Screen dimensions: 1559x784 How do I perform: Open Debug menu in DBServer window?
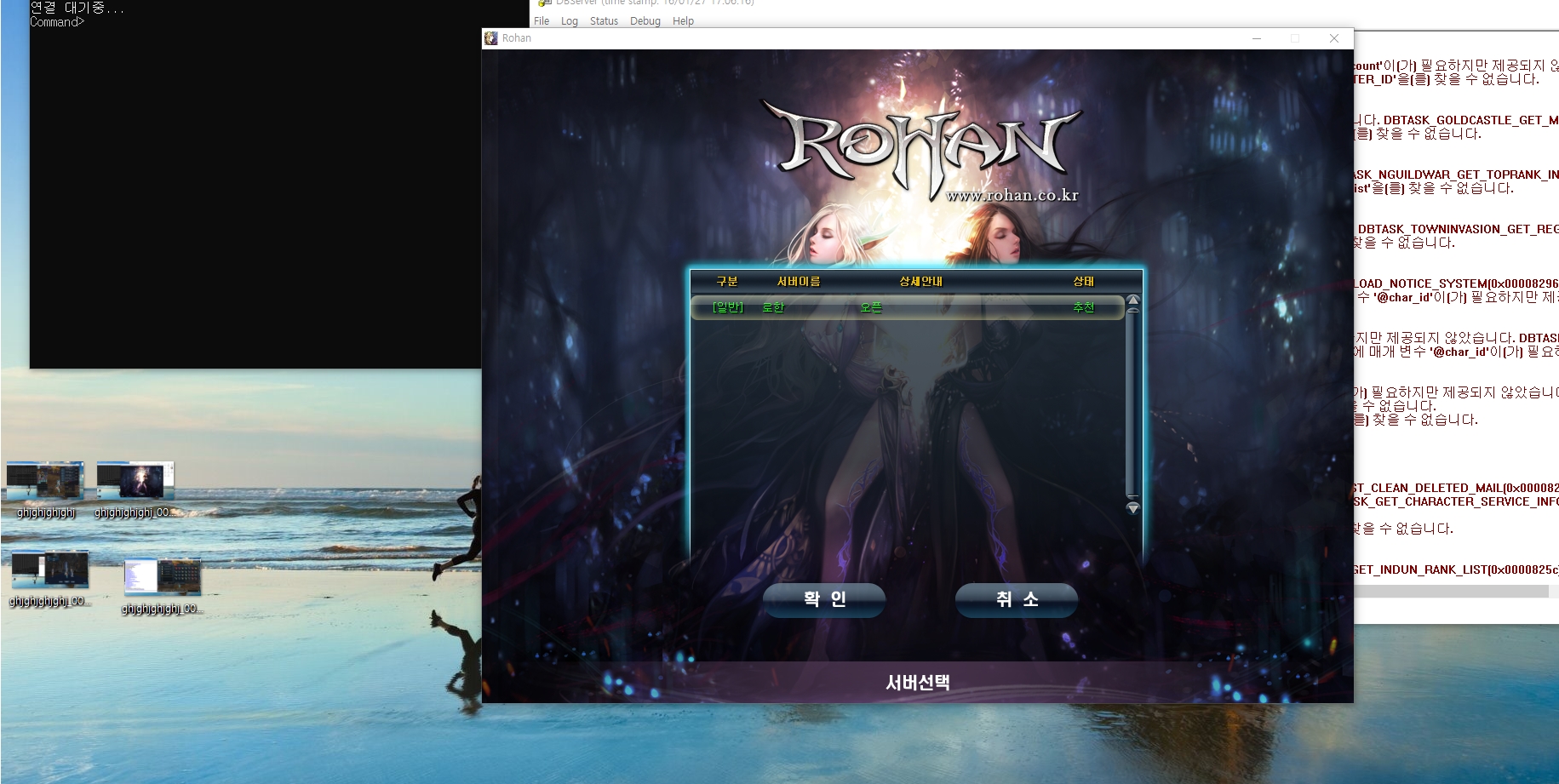[x=645, y=21]
